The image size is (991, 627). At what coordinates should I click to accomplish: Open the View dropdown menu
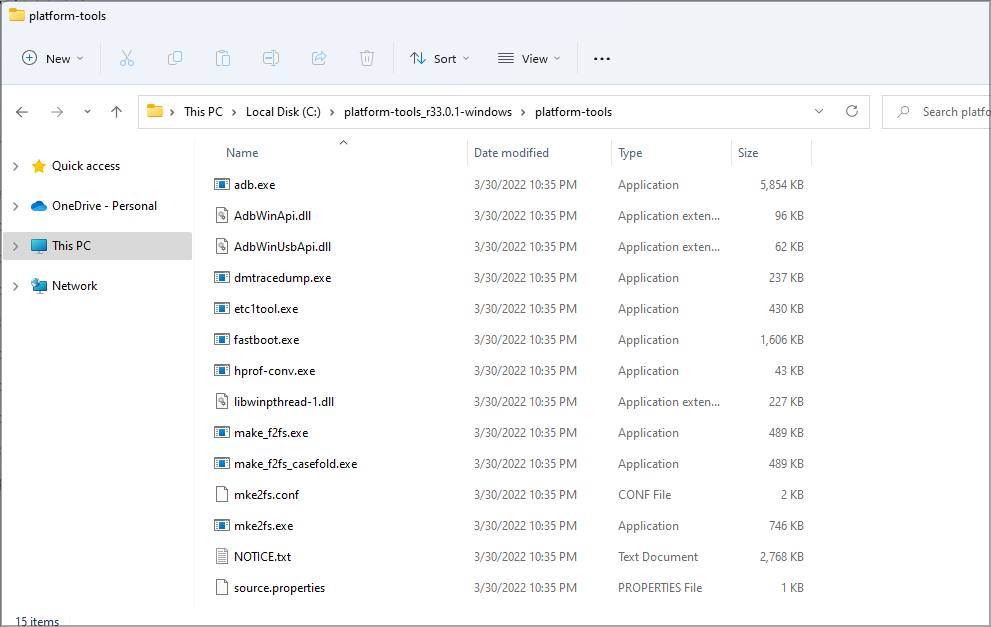528,58
